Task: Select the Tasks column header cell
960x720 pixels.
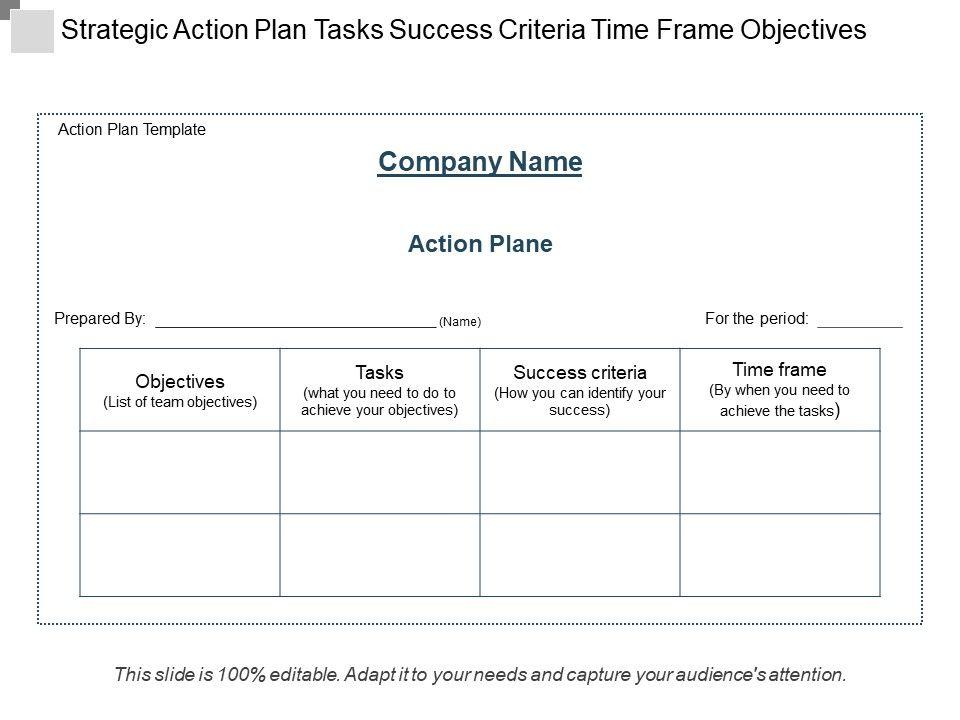Action: 379,390
